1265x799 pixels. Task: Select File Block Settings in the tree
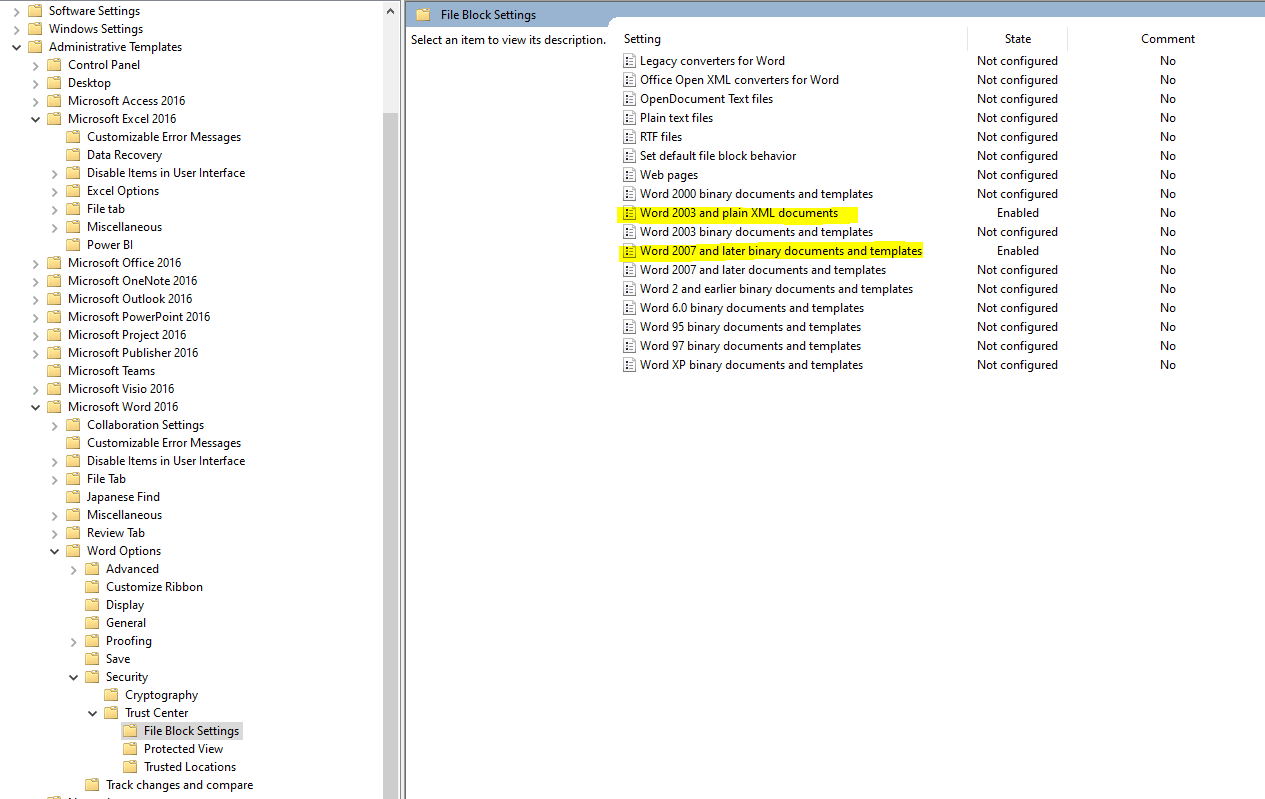click(192, 731)
